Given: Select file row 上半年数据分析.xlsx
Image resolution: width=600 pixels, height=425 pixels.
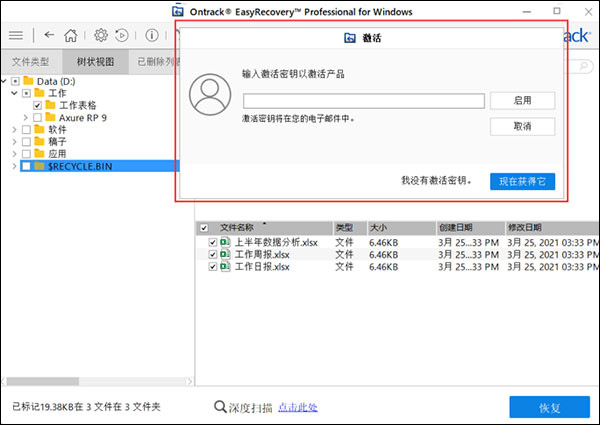Looking at the screenshot, I should [398, 243].
